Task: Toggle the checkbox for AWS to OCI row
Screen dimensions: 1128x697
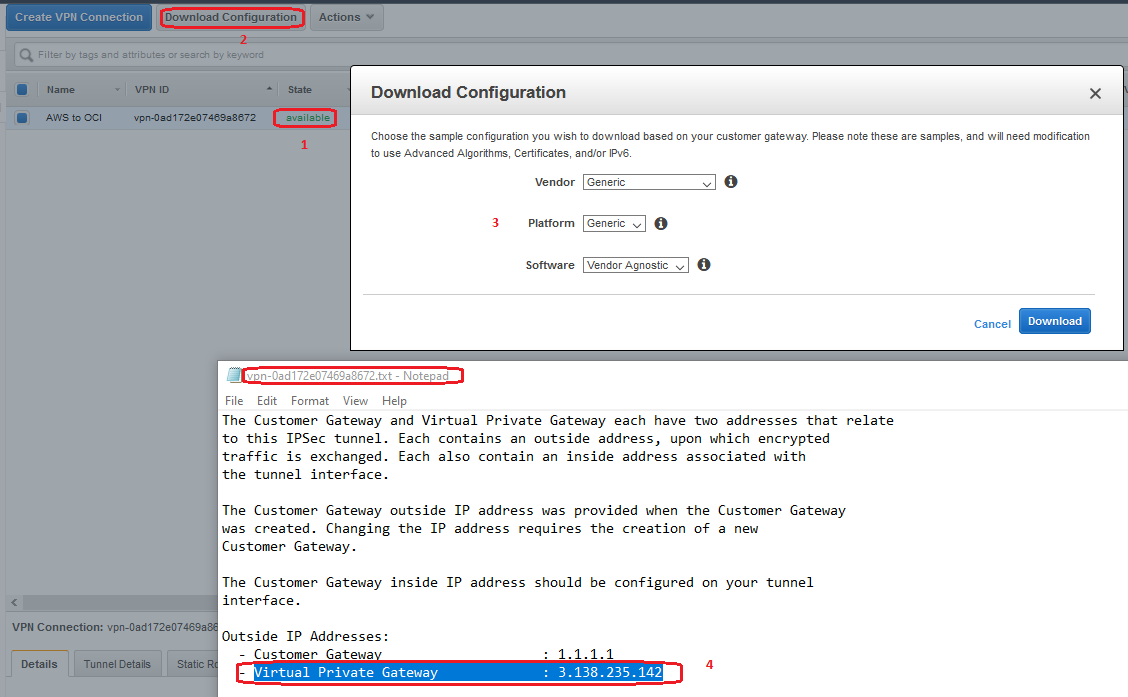Action: pyautogui.click(x=22, y=117)
